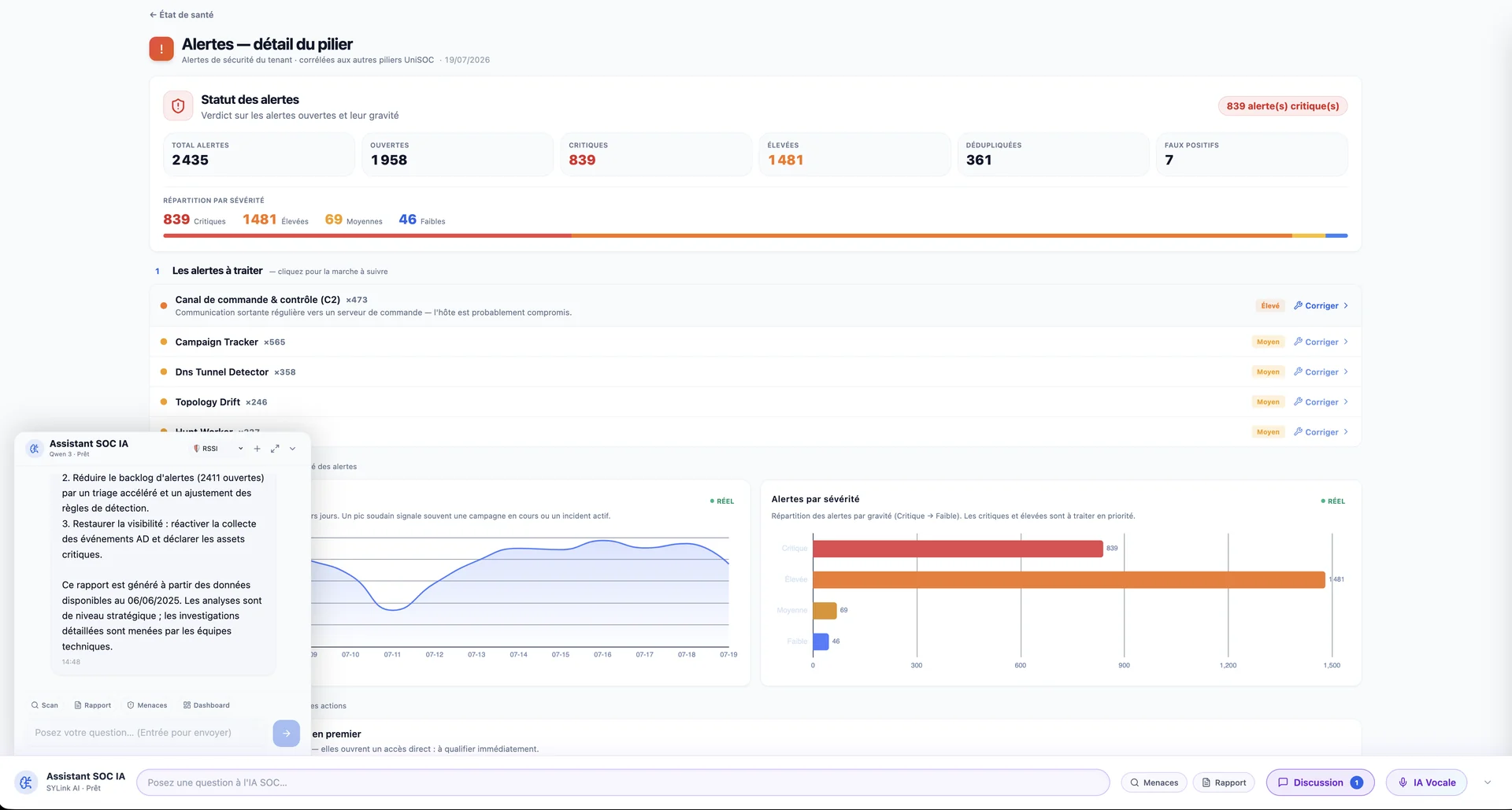The image size is (1512, 810).
Task: Open the Campaign Tracker alert row
Action: click(755, 342)
